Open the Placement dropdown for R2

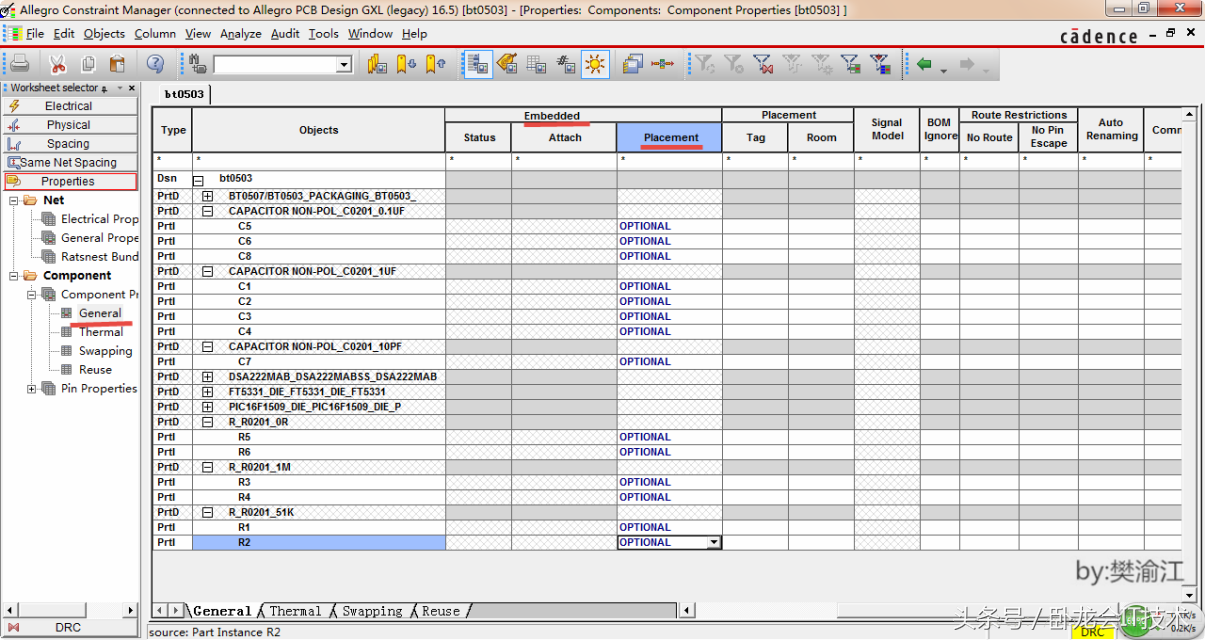714,542
